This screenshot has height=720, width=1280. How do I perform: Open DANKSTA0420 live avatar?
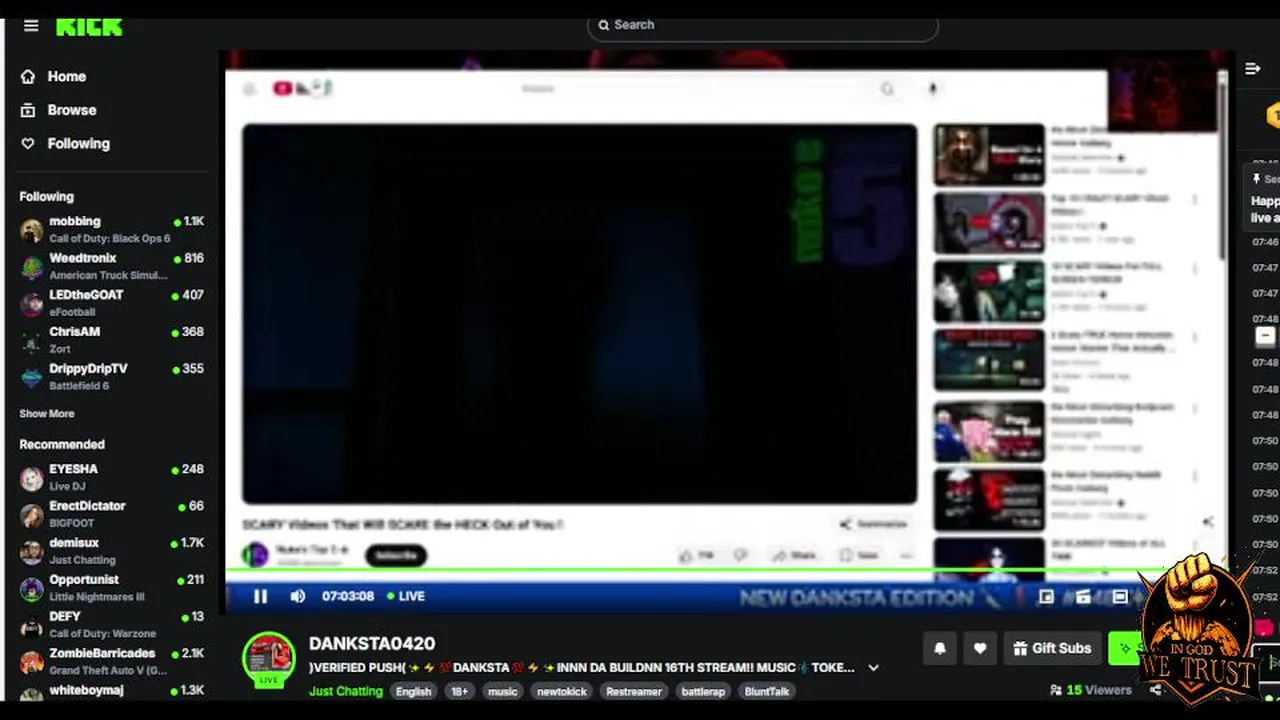[269, 660]
